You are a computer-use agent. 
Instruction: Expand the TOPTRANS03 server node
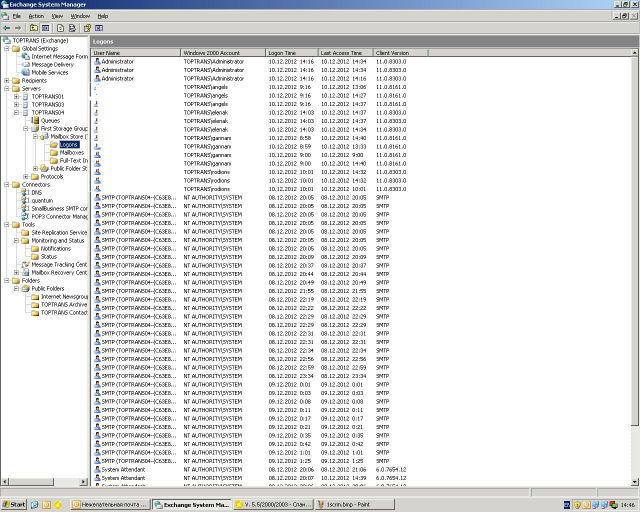(x=16, y=105)
